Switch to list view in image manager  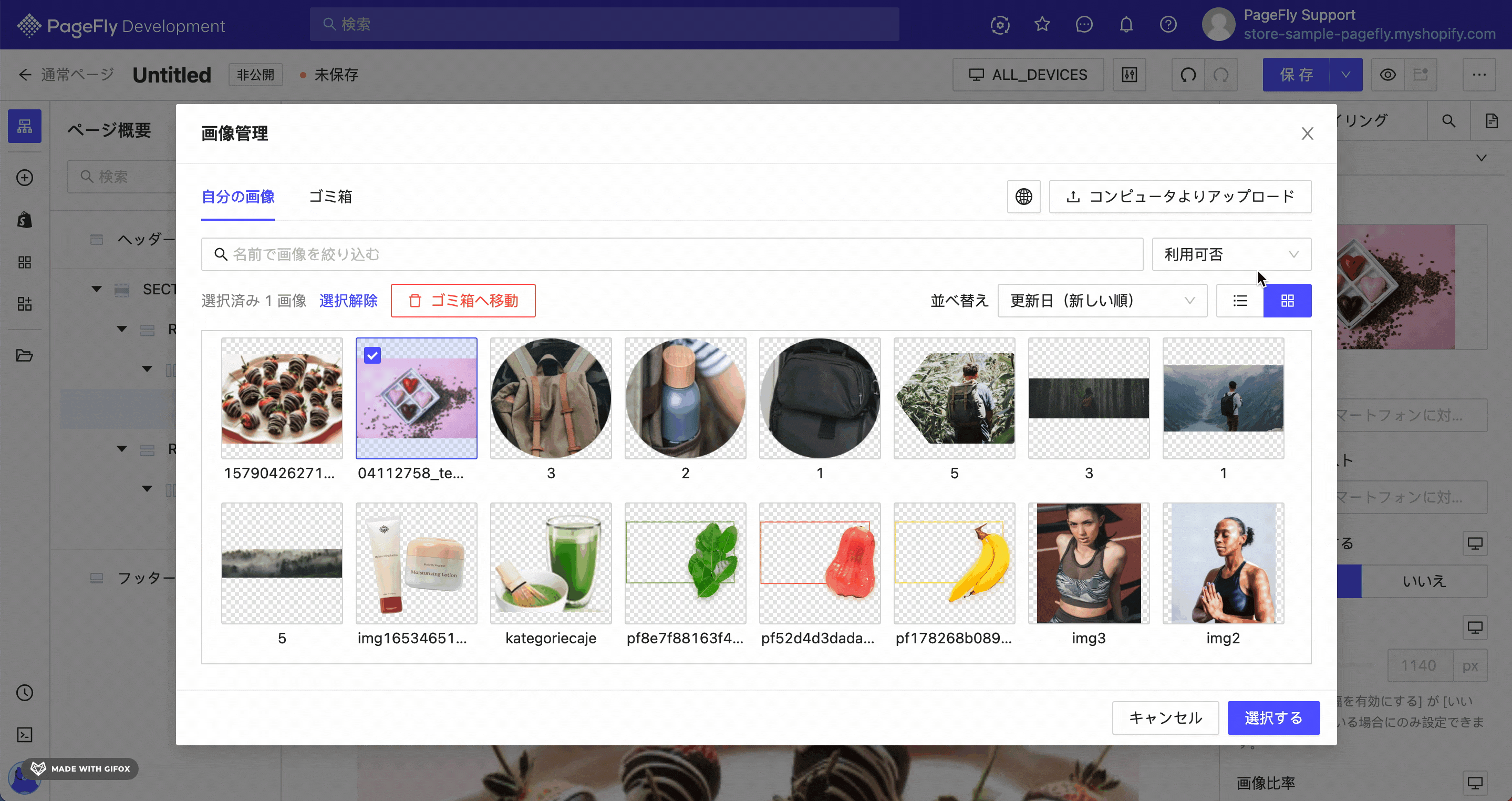pyautogui.click(x=1240, y=301)
